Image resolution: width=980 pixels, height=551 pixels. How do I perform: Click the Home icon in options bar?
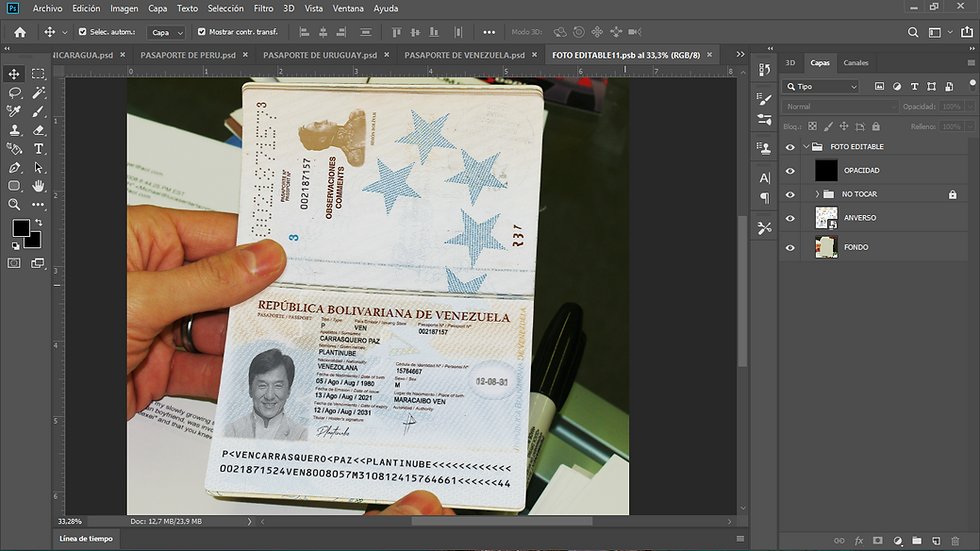(20, 32)
